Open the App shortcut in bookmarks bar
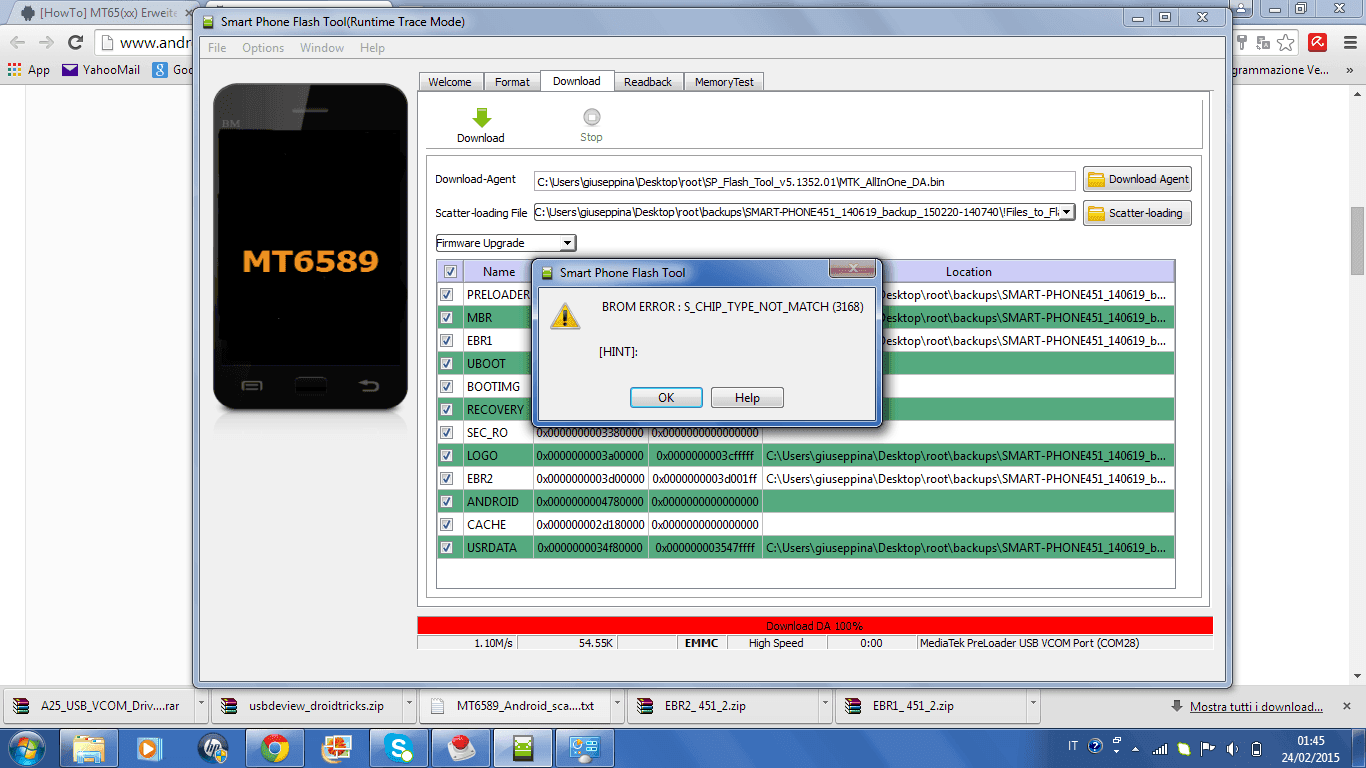The width and height of the screenshot is (1366, 768). (28, 70)
